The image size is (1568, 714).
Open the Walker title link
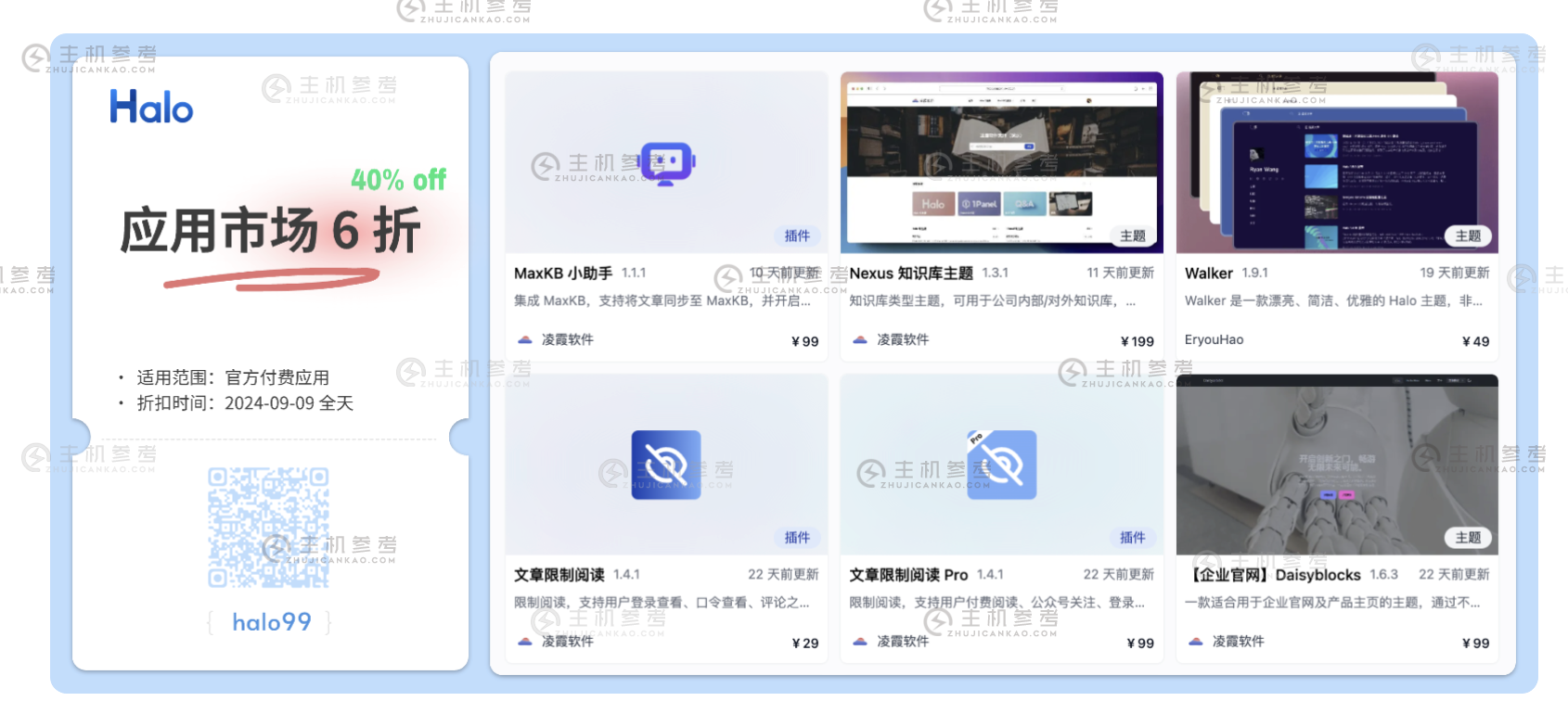tap(1209, 273)
